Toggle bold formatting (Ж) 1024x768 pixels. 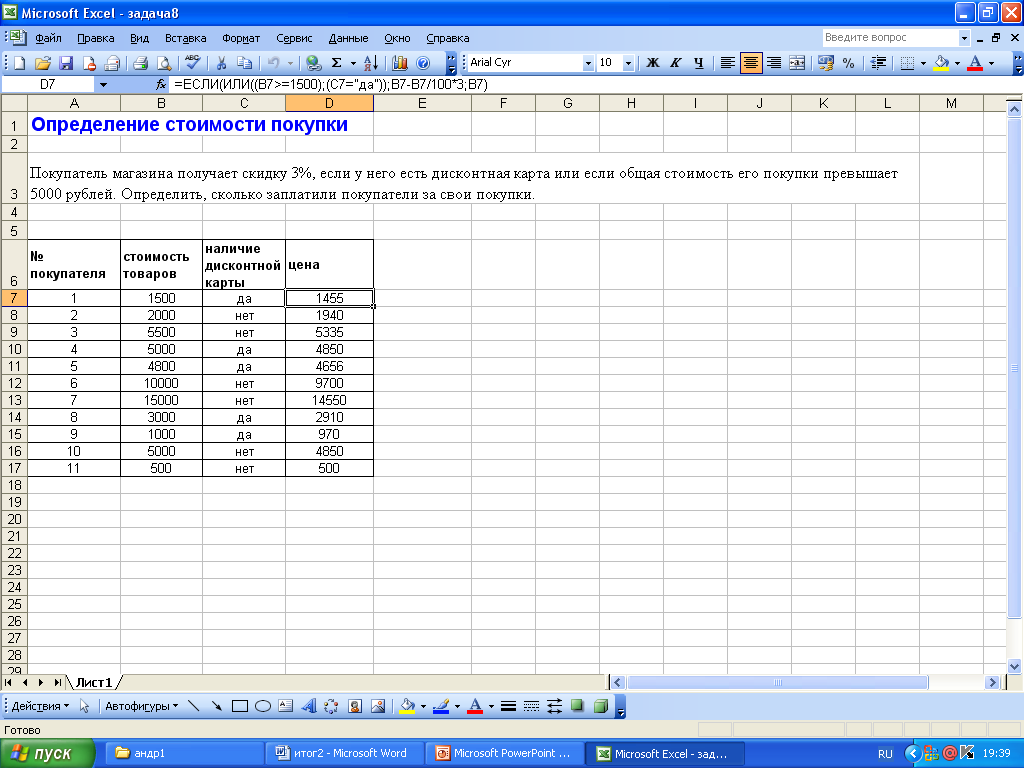pos(653,63)
